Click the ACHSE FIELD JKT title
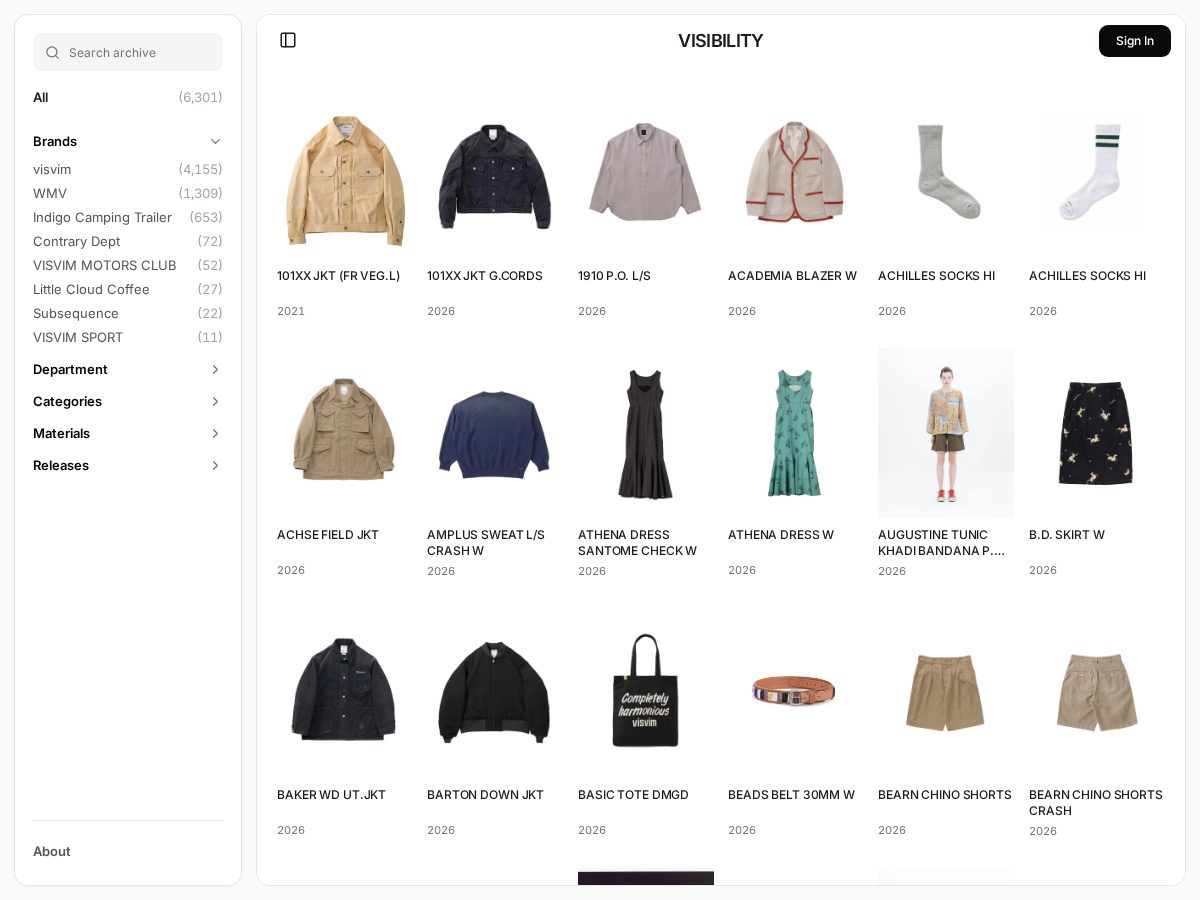 pyautogui.click(x=328, y=535)
